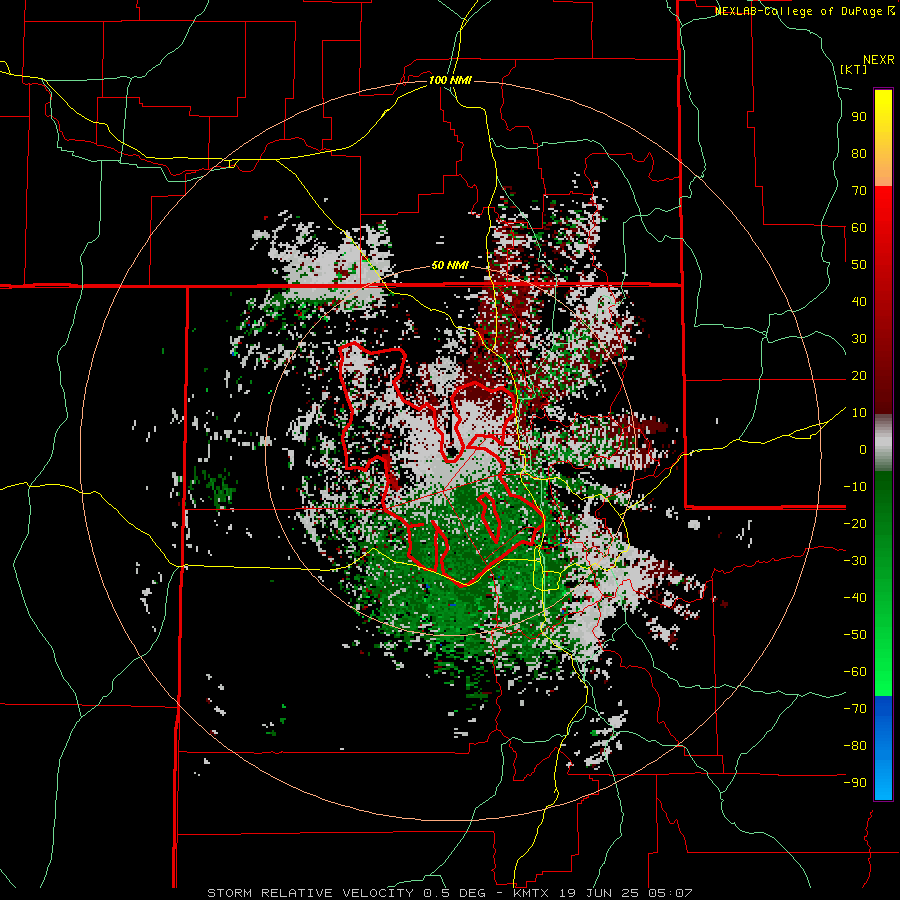Click the -50 value on velocity scale
This screenshot has width=900, height=900.
tap(855, 635)
